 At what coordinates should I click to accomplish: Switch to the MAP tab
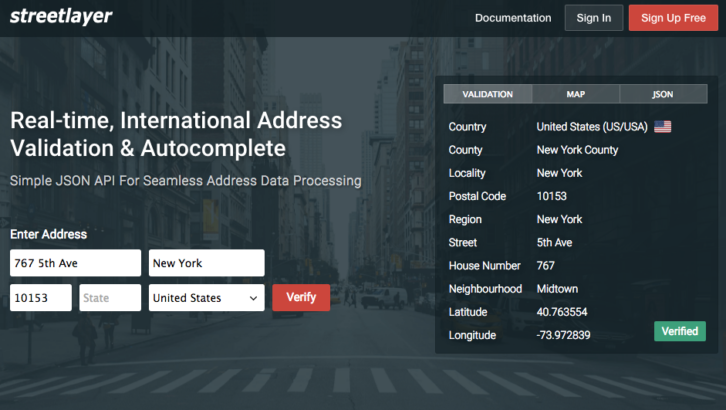point(576,94)
